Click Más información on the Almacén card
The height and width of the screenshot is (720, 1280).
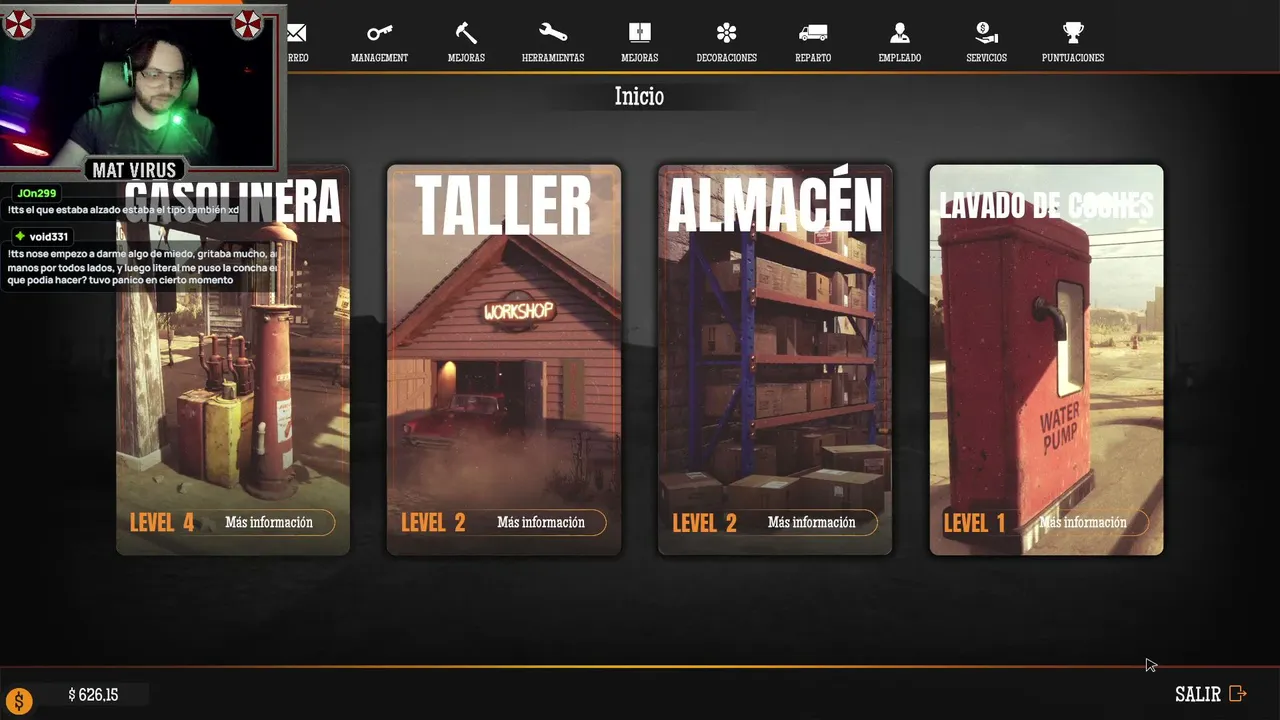pos(812,522)
